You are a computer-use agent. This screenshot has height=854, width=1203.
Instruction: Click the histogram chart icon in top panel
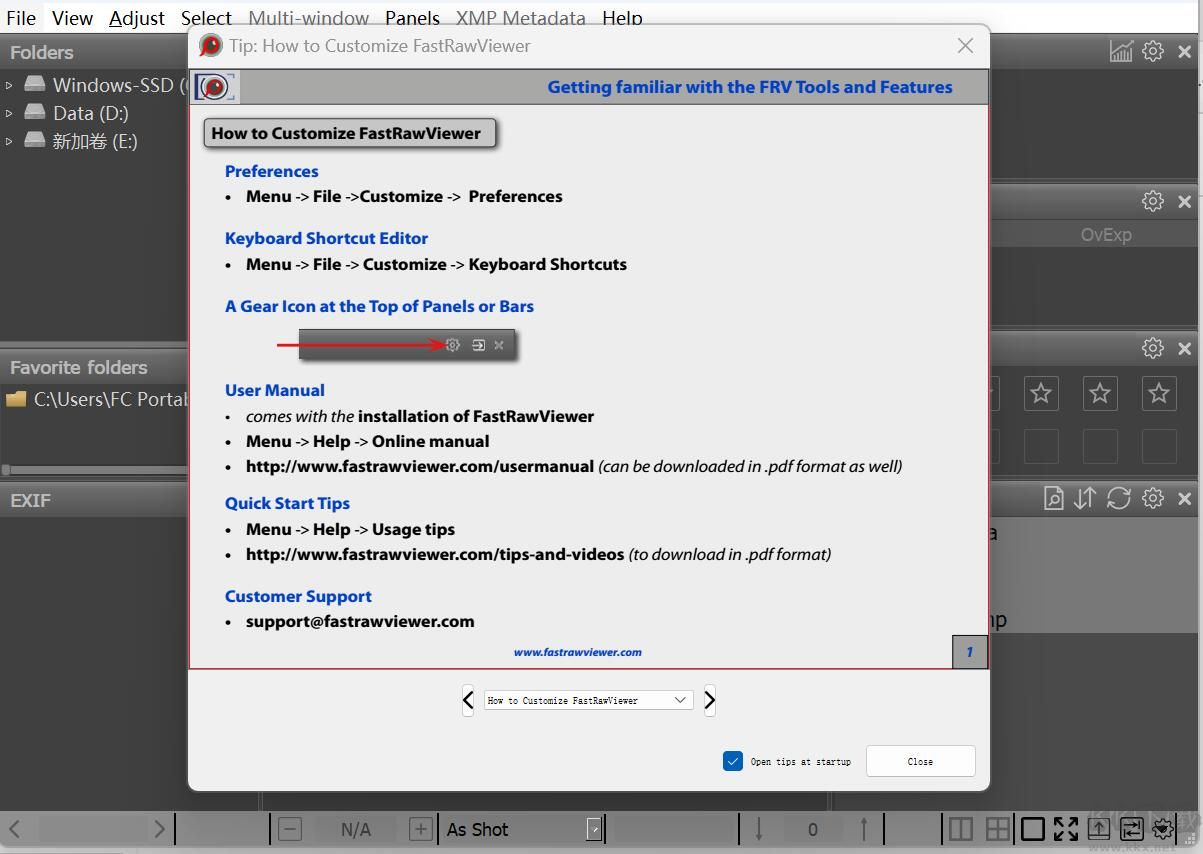pos(1121,52)
